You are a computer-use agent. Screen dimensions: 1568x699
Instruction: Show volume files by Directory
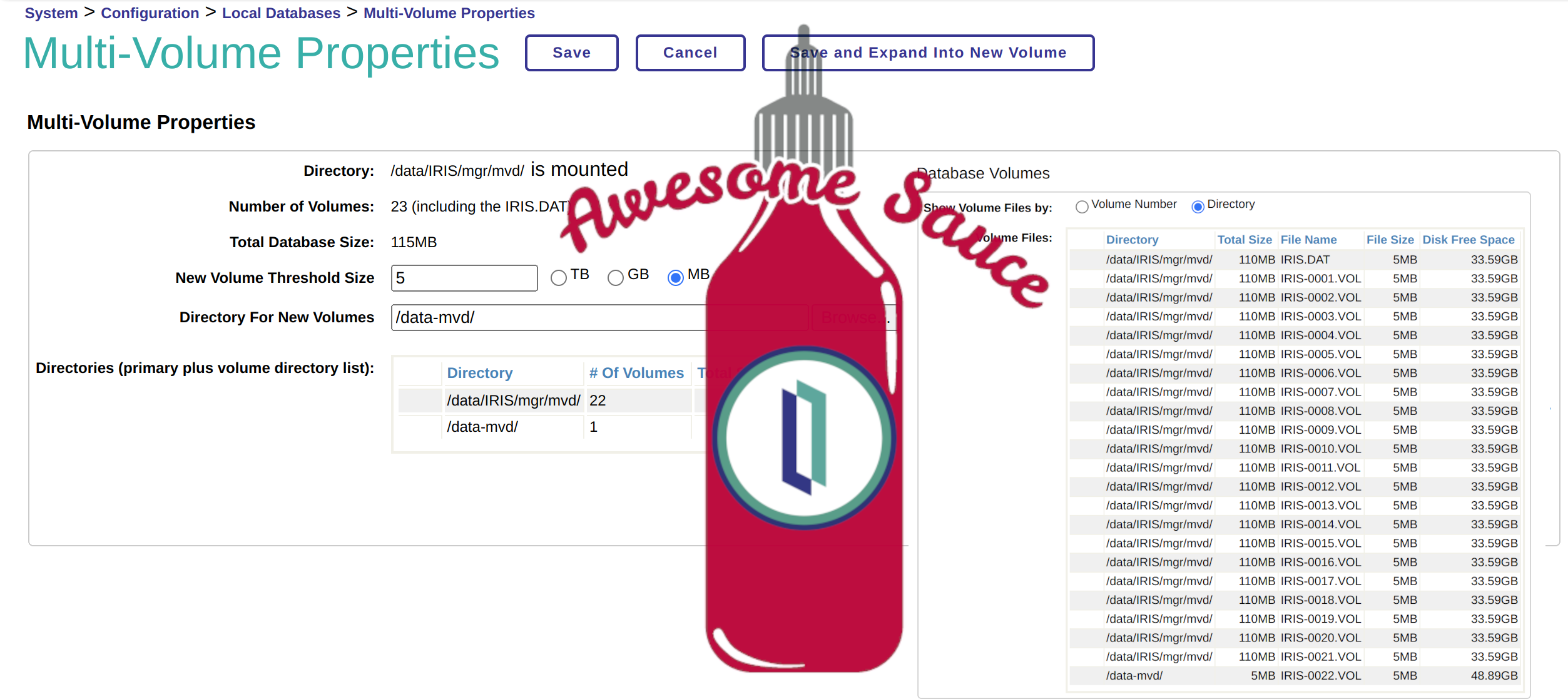click(x=1198, y=207)
